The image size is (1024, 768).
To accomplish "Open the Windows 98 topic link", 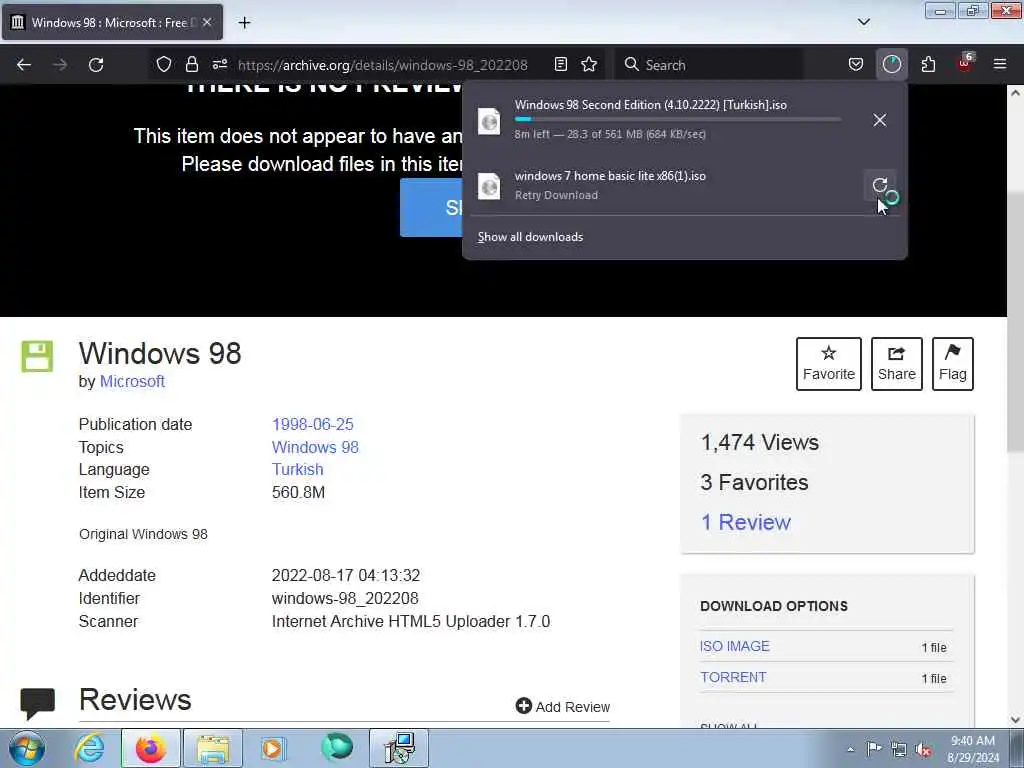I will click(315, 447).
